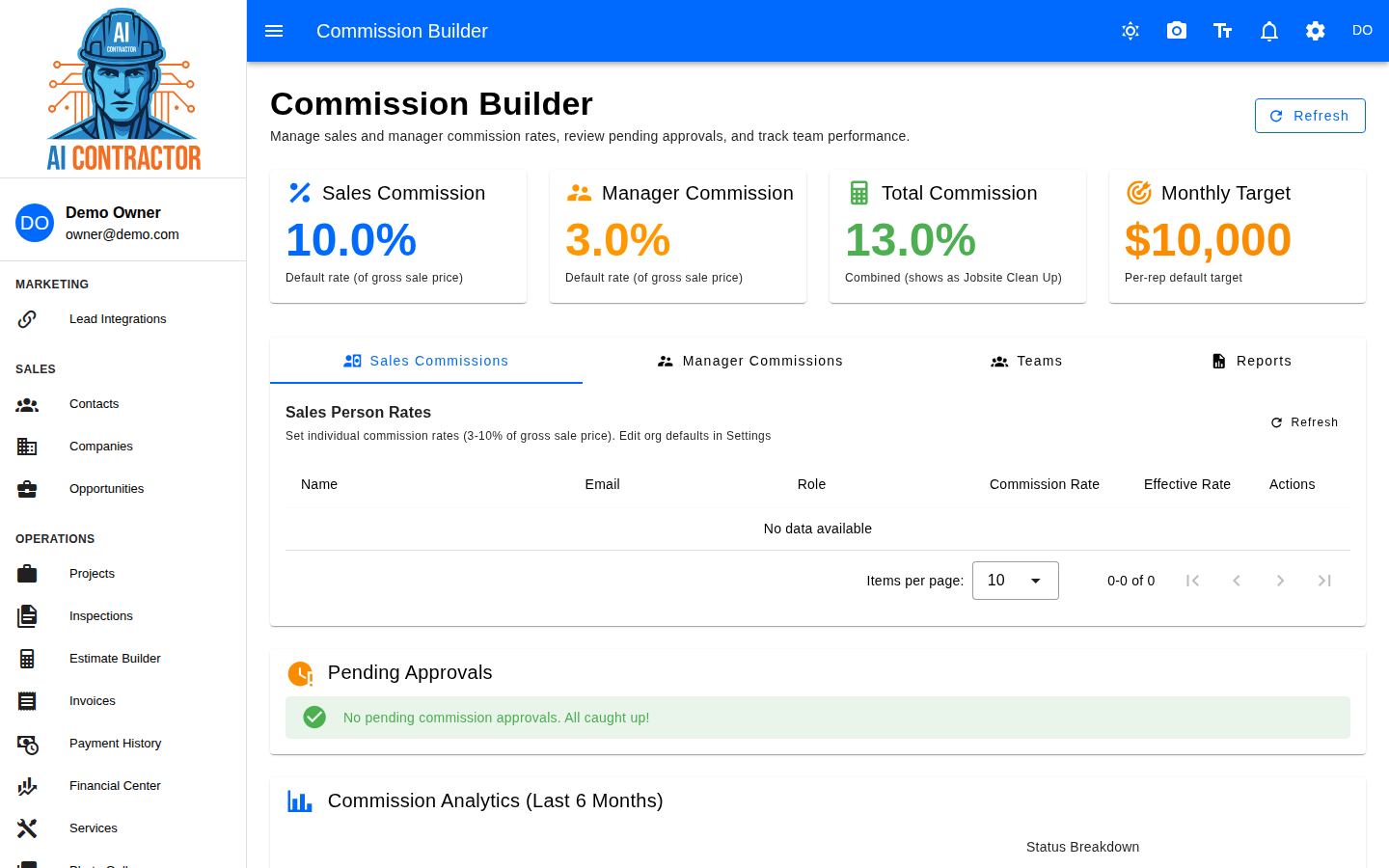Click the Payment History icon
1389x868 pixels.
(27, 744)
